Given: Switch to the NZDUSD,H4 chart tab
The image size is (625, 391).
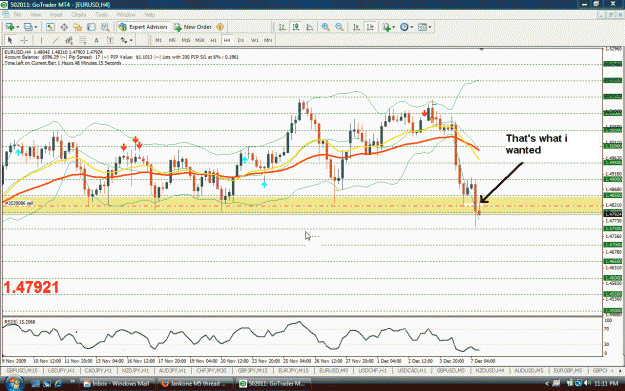Looking at the screenshot, I should pyautogui.click(x=490, y=371).
